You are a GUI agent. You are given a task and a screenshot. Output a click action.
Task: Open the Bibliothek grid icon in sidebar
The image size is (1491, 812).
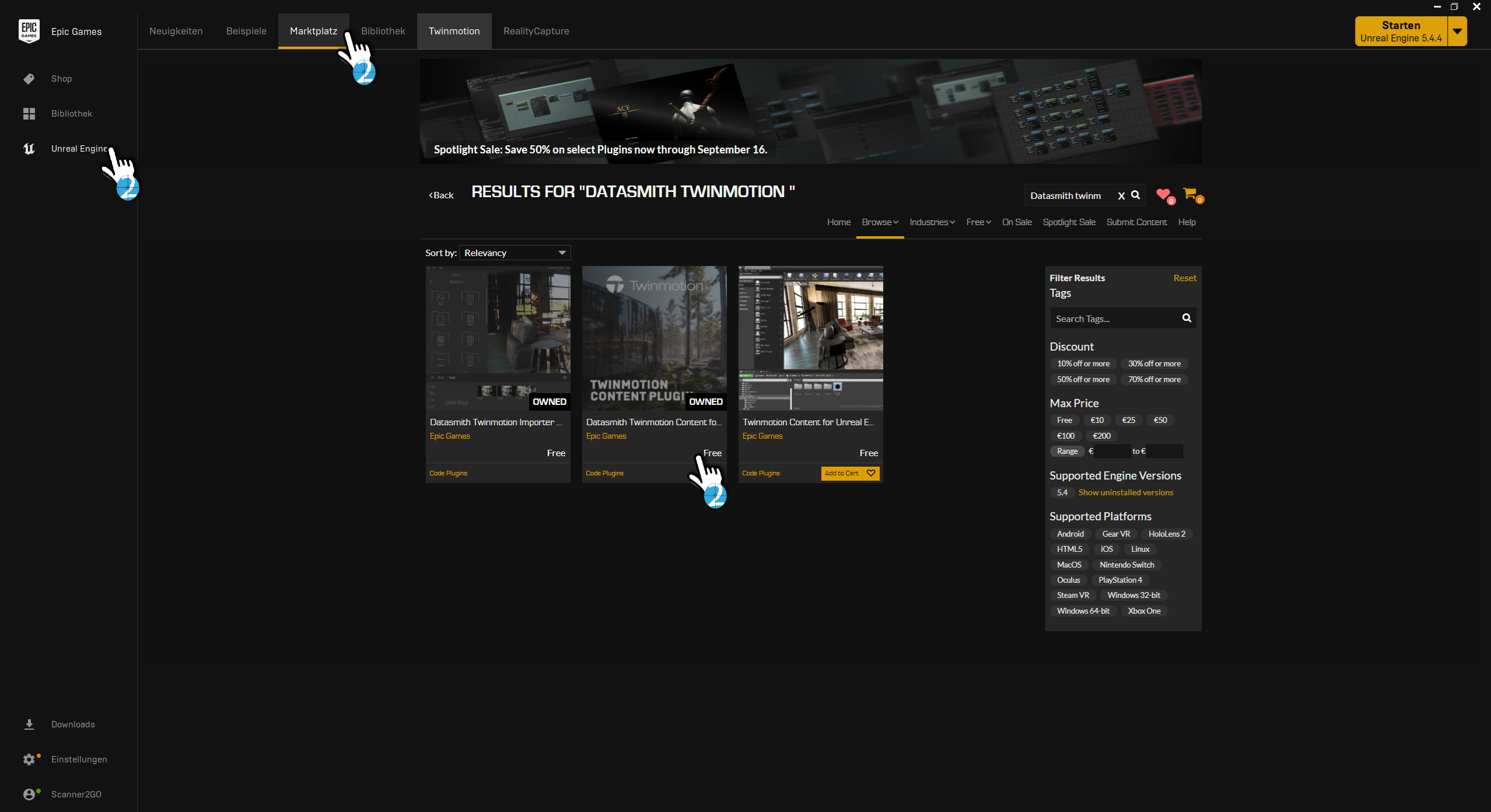click(x=29, y=114)
